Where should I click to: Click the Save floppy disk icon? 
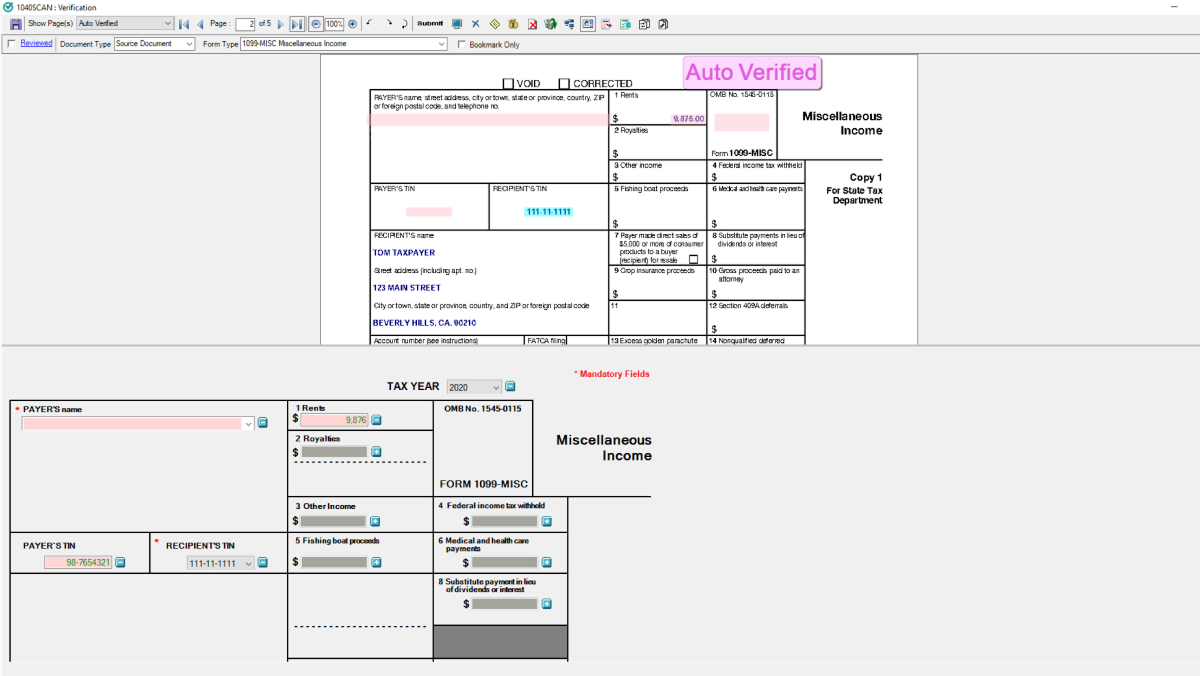(15, 23)
